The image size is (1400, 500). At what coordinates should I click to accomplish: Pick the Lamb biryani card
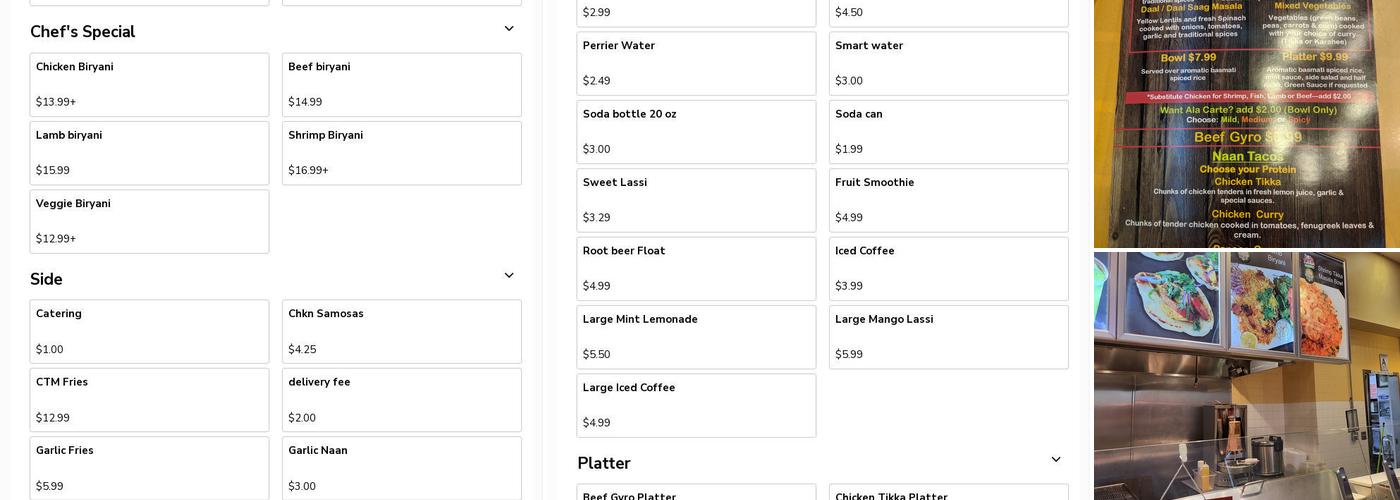click(149, 153)
